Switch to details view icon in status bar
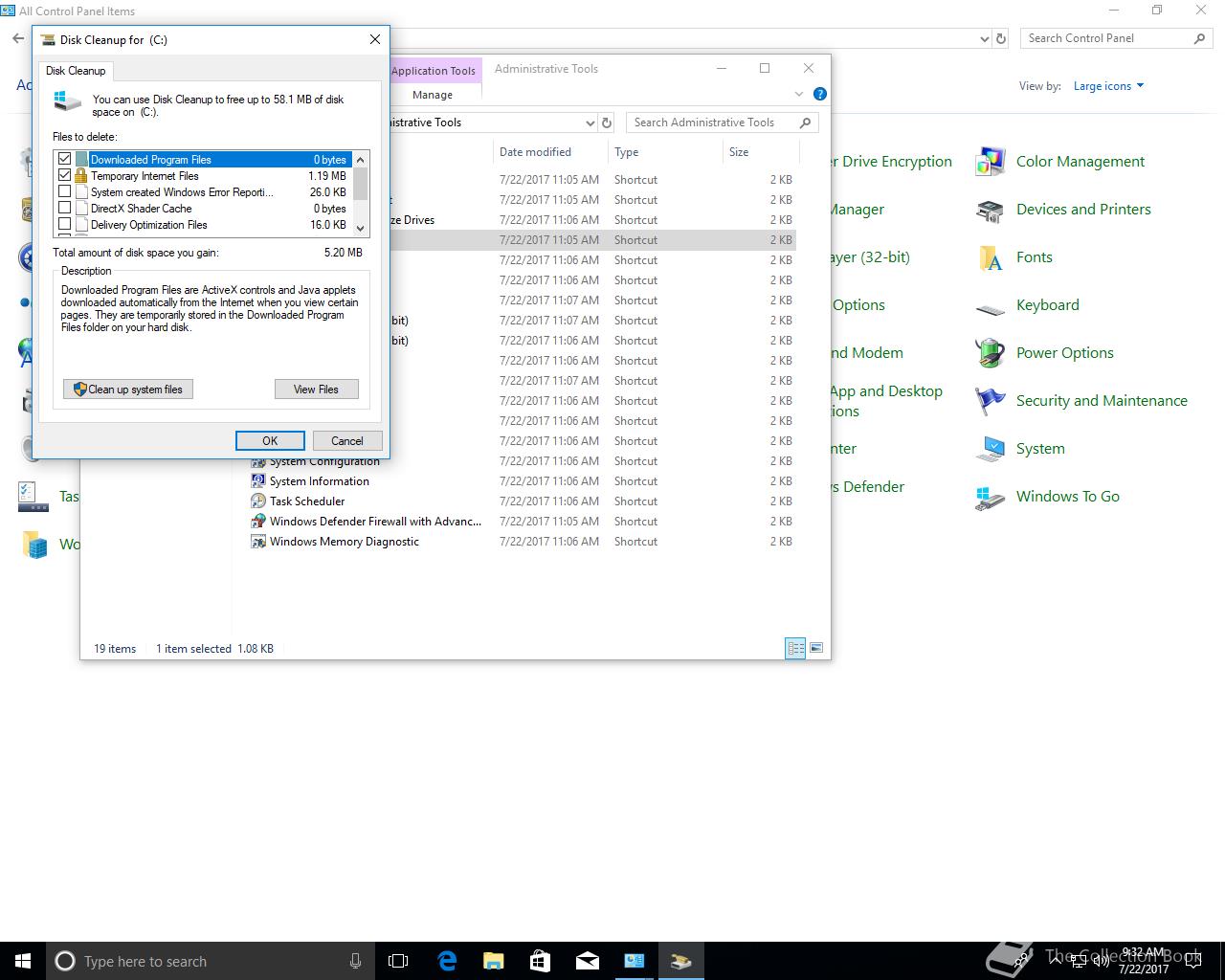The height and width of the screenshot is (980, 1225). [795, 648]
